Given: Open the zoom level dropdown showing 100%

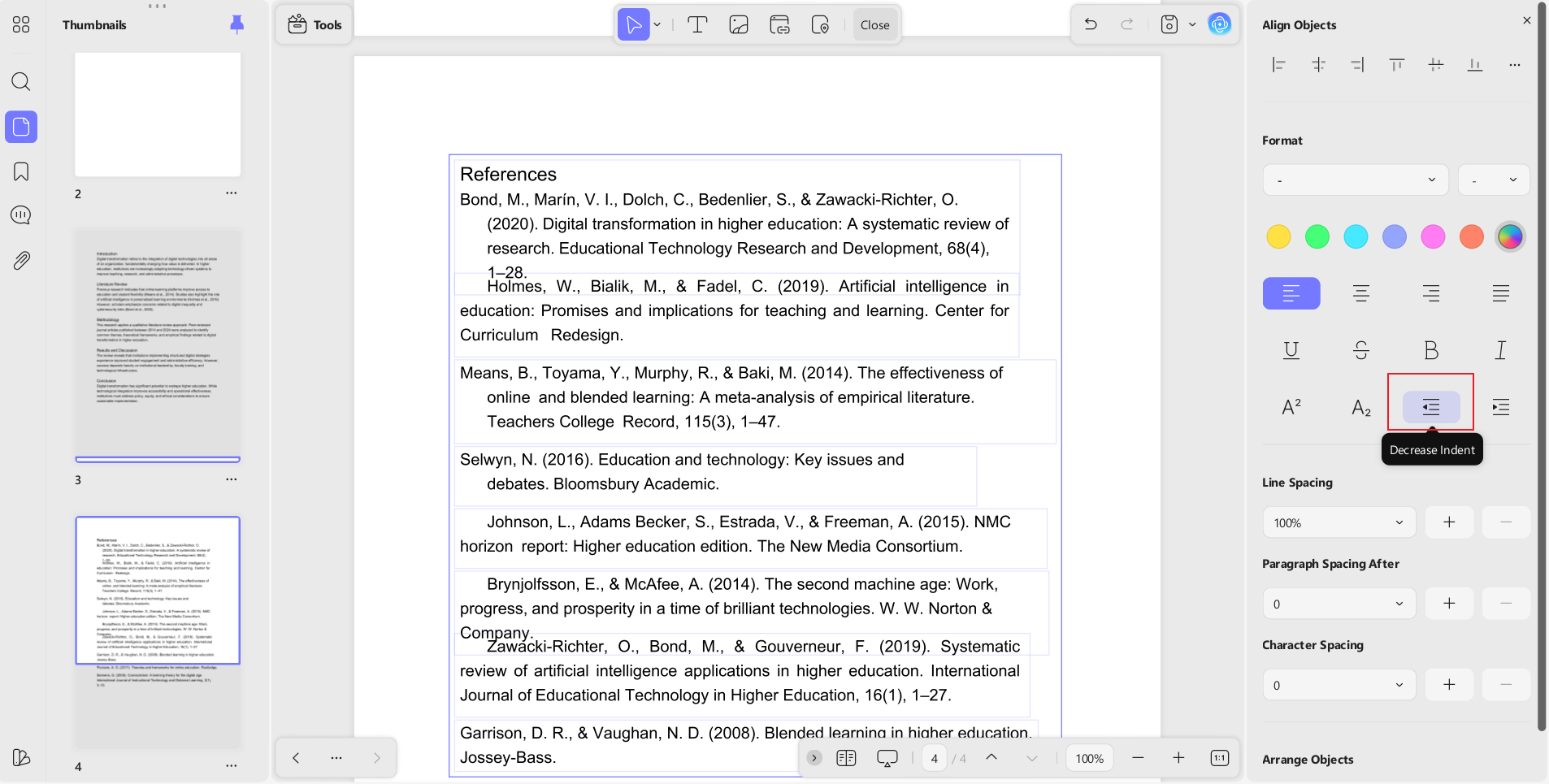Looking at the screenshot, I should click(x=1089, y=758).
